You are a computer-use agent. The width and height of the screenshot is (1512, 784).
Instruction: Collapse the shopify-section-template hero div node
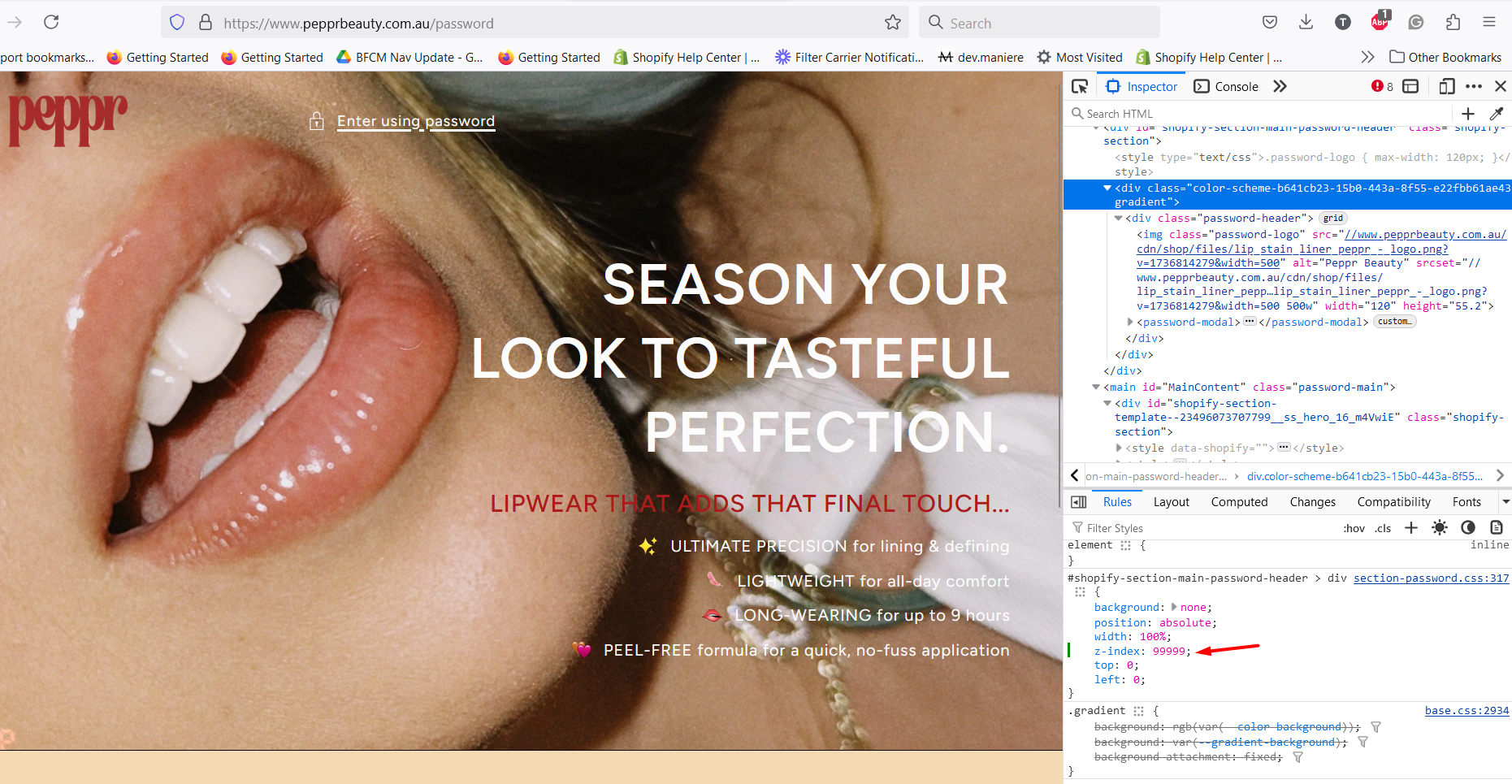(x=1107, y=403)
